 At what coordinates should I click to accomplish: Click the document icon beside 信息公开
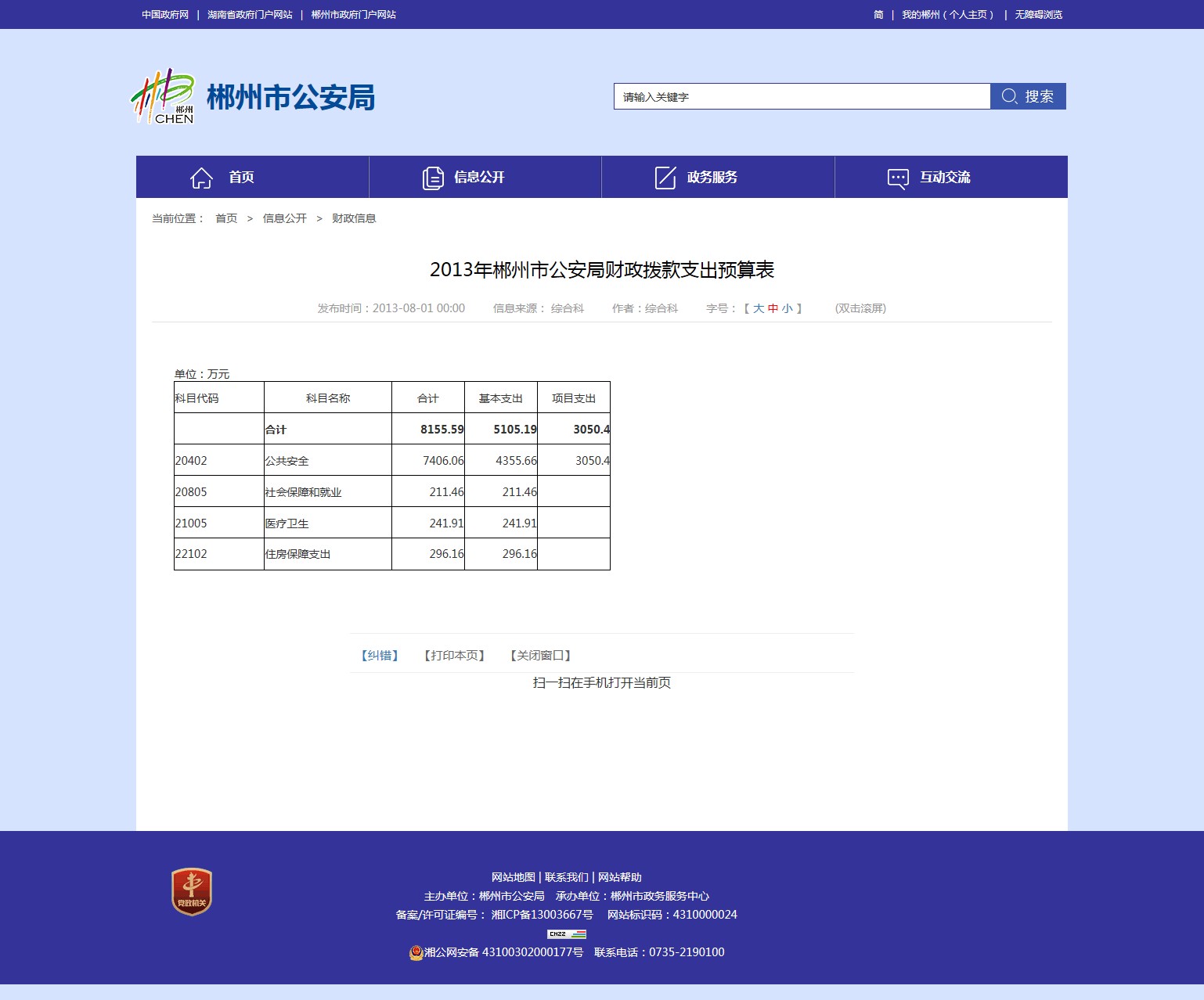click(x=433, y=178)
